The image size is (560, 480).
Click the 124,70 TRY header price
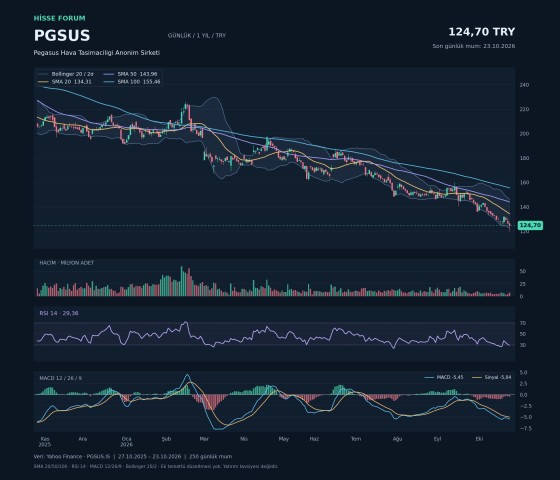point(481,32)
